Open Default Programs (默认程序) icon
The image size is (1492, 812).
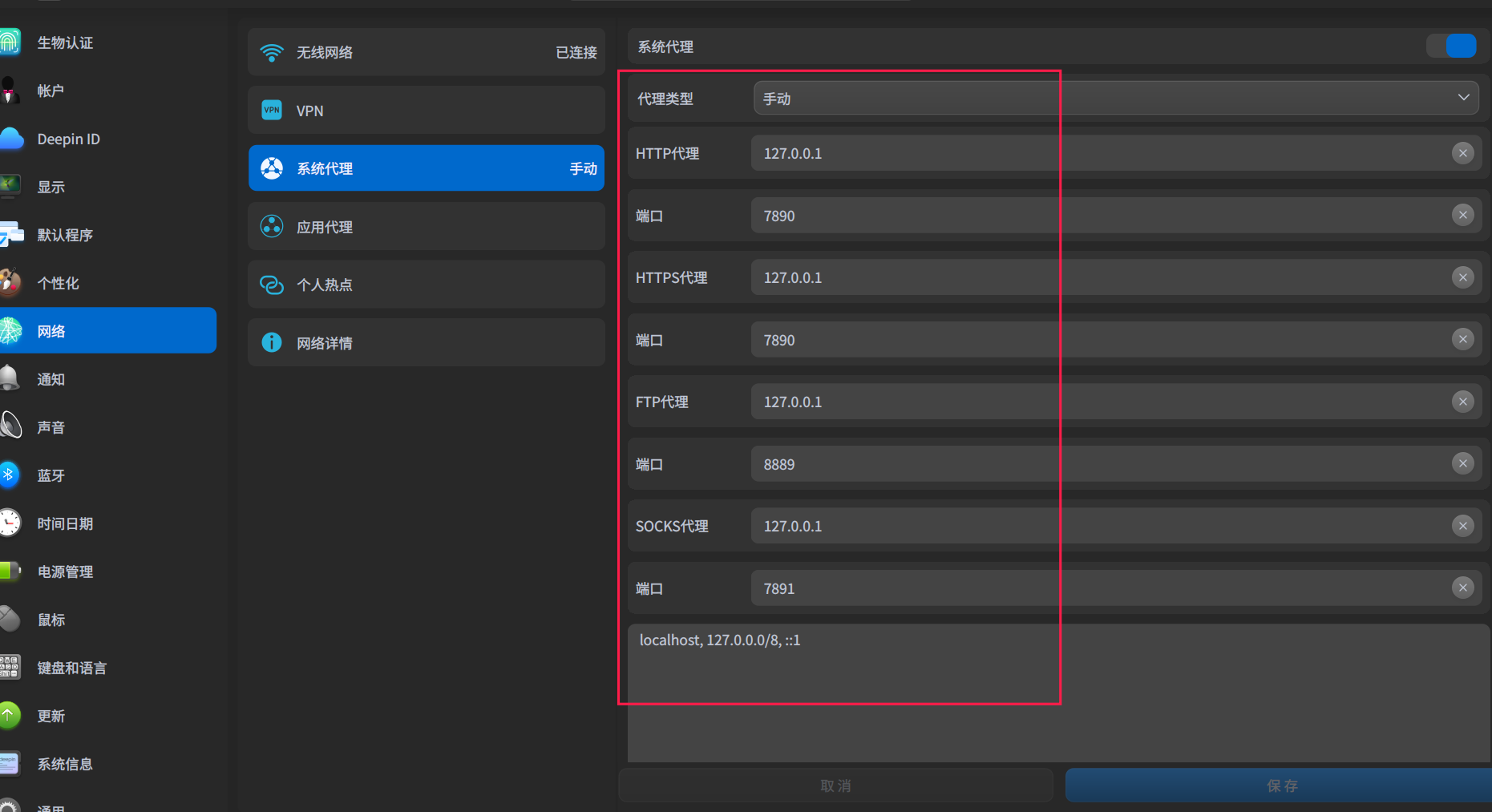click(11, 235)
